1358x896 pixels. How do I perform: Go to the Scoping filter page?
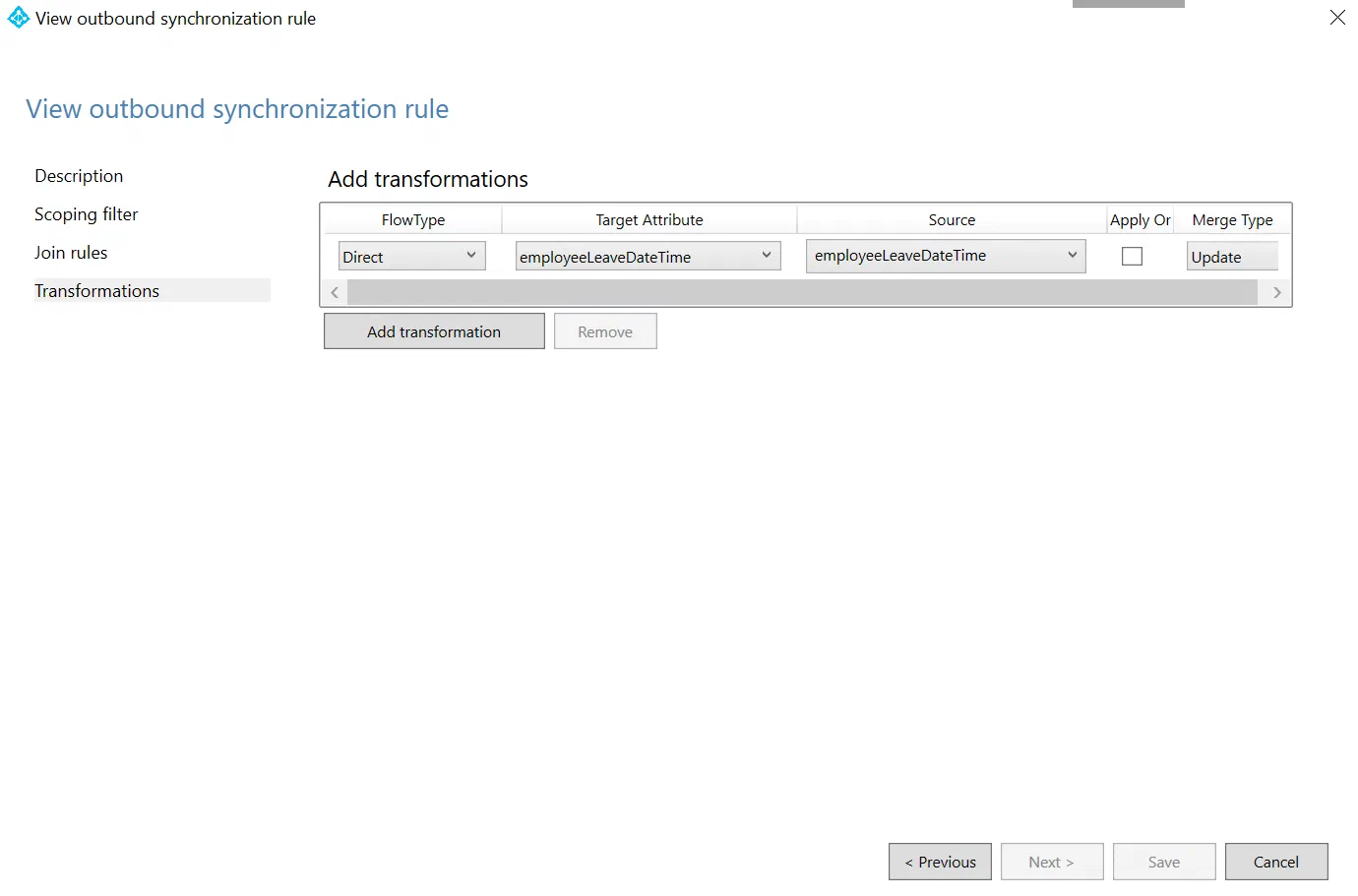pyautogui.click(x=87, y=214)
